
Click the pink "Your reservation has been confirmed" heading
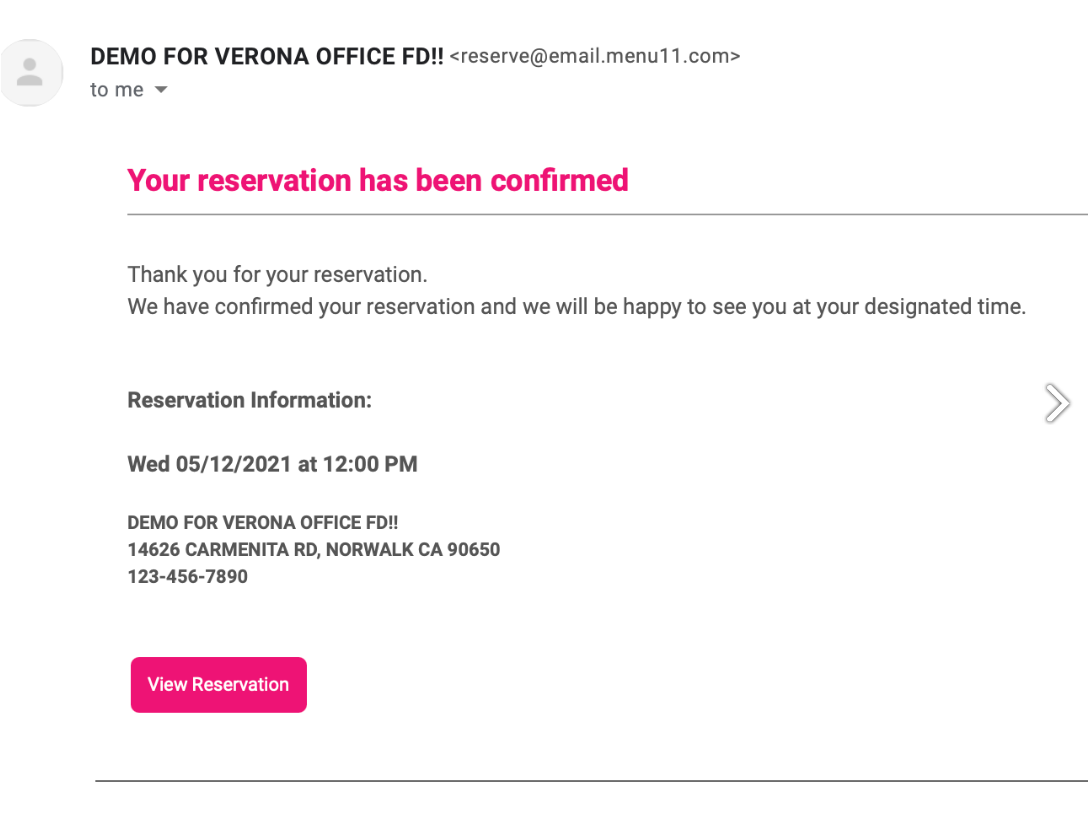click(x=378, y=180)
